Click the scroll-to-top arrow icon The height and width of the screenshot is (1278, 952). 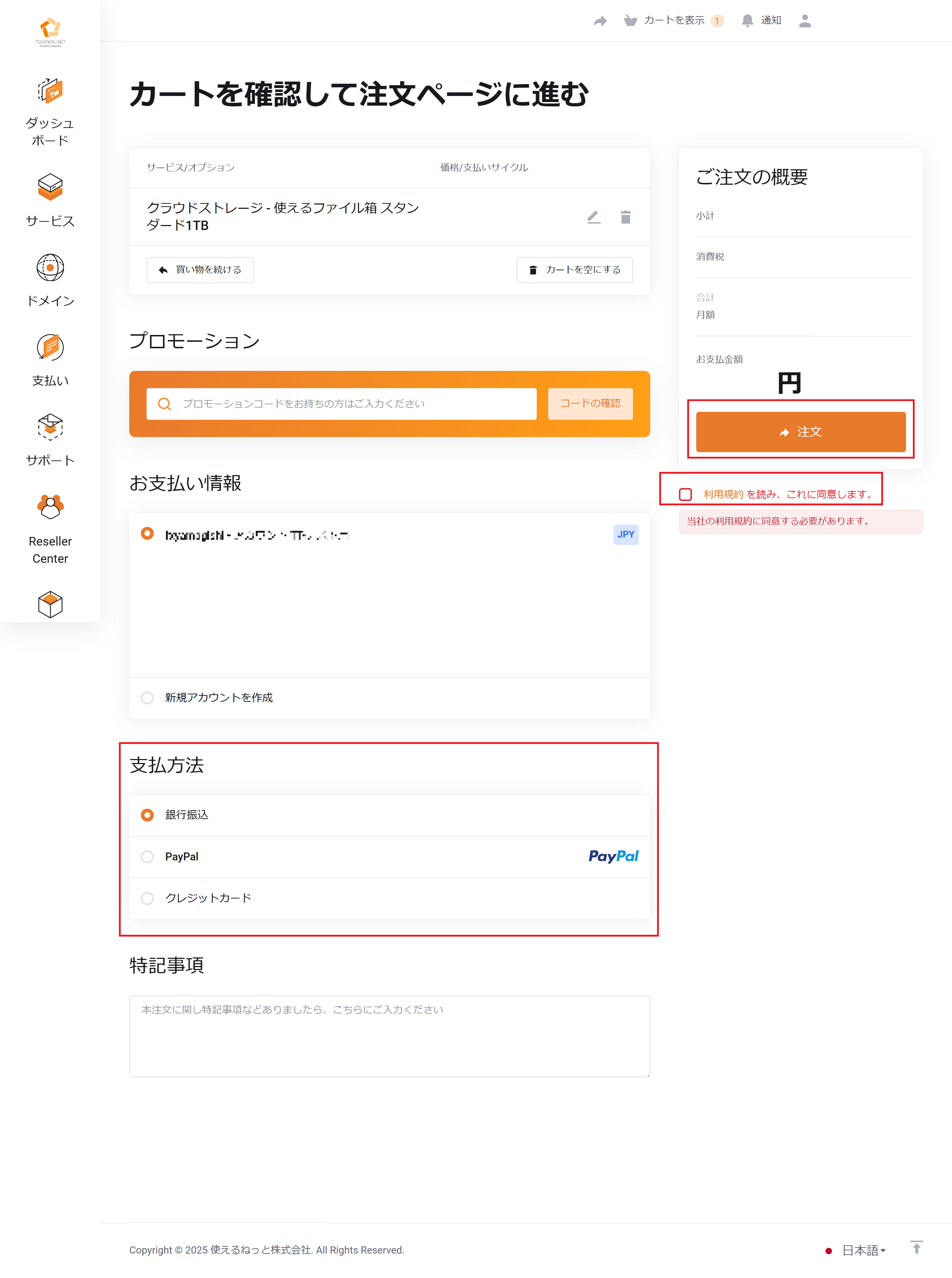916,1247
